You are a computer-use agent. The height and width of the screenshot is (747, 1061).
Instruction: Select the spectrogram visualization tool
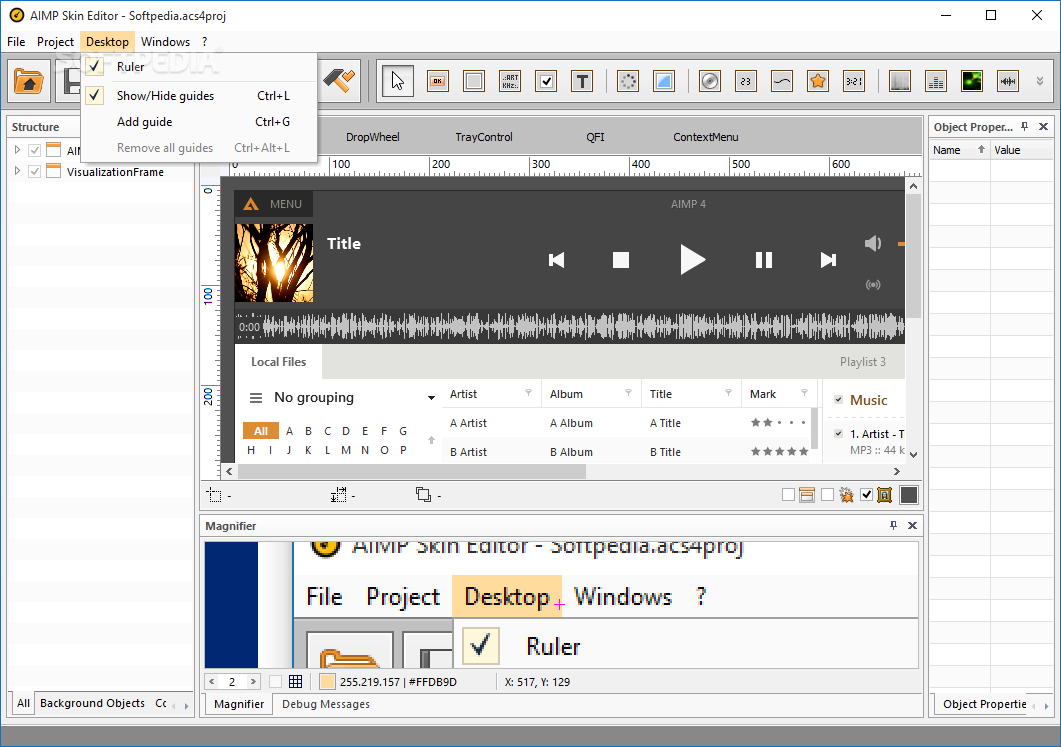click(899, 82)
